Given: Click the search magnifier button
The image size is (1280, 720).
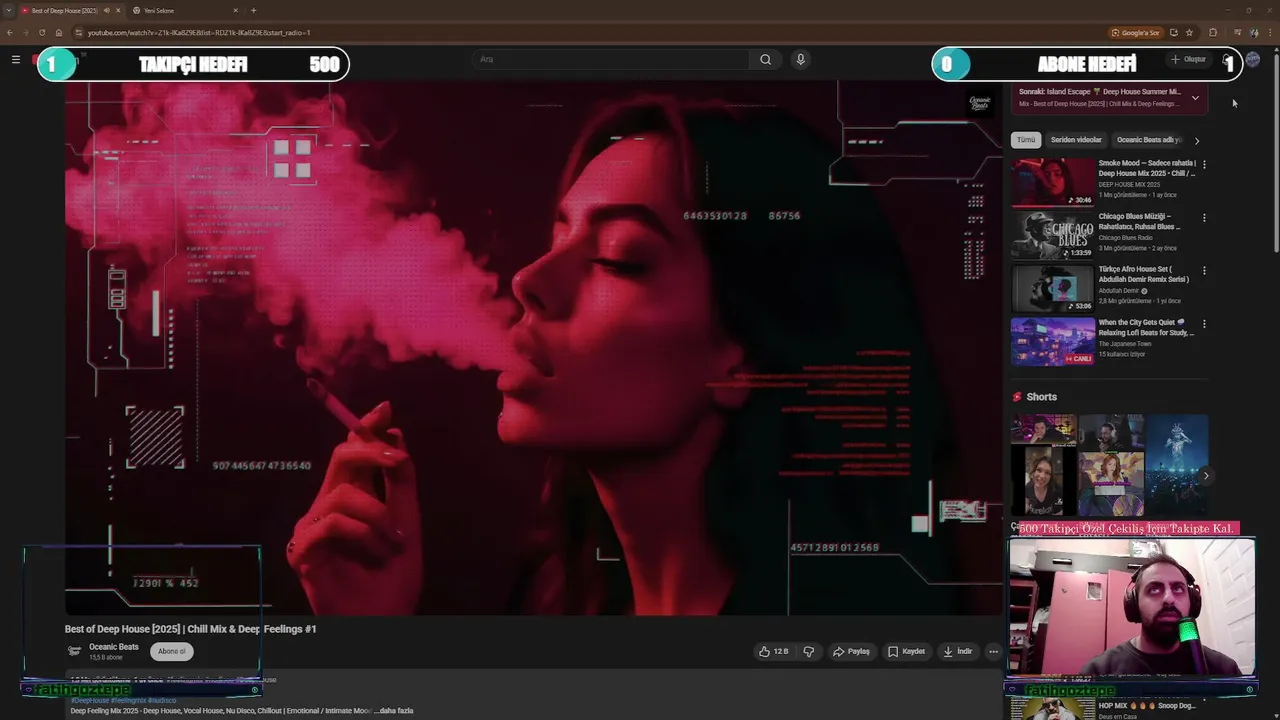Looking at the screenshot, I should click(765, 59).
